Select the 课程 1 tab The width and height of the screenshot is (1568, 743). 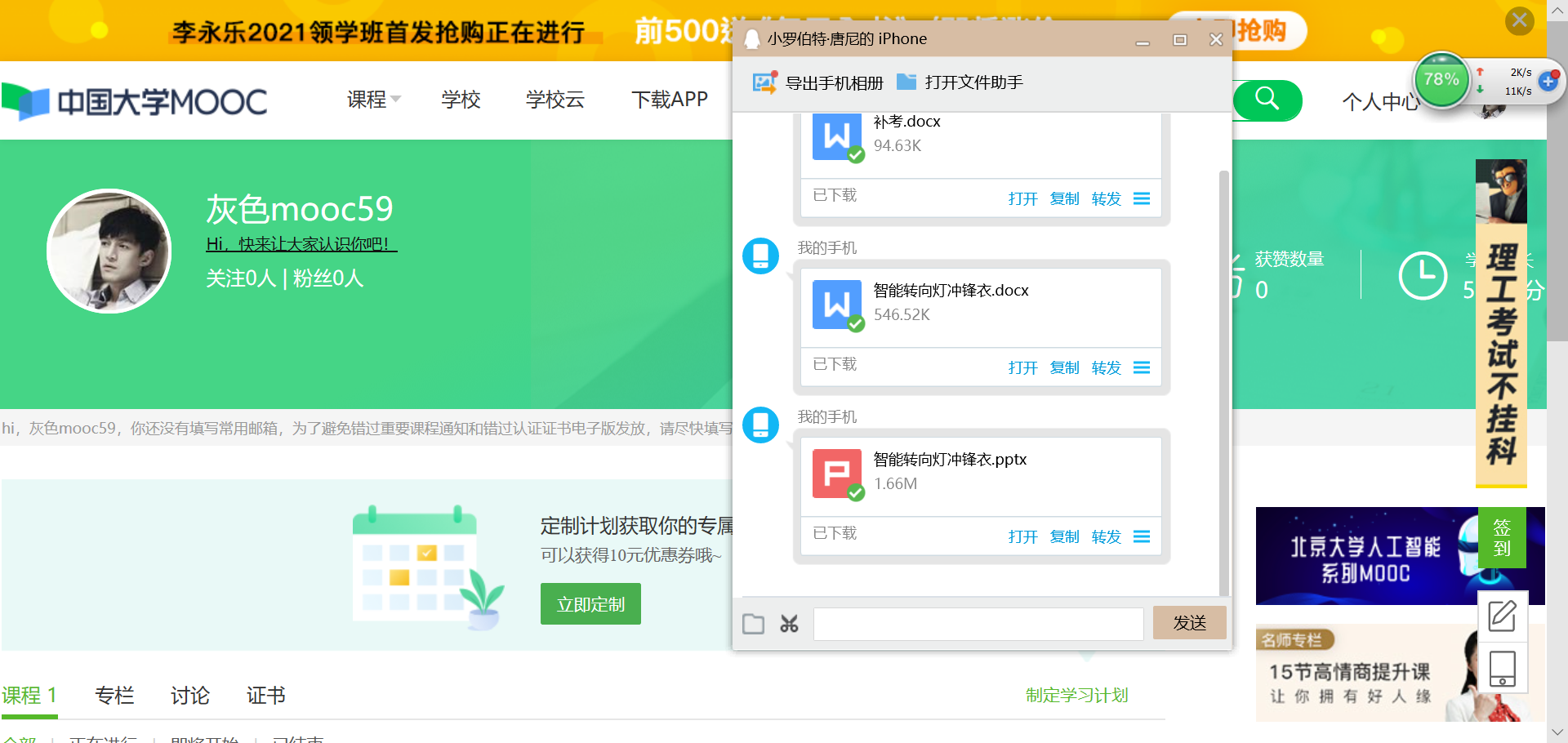(29, 696)
